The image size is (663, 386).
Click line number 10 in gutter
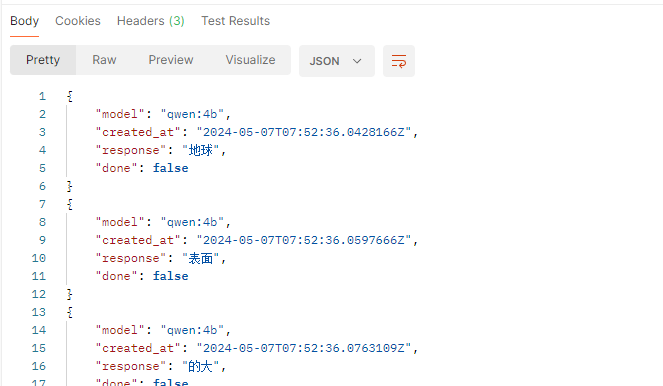click(x=39, y=258)
